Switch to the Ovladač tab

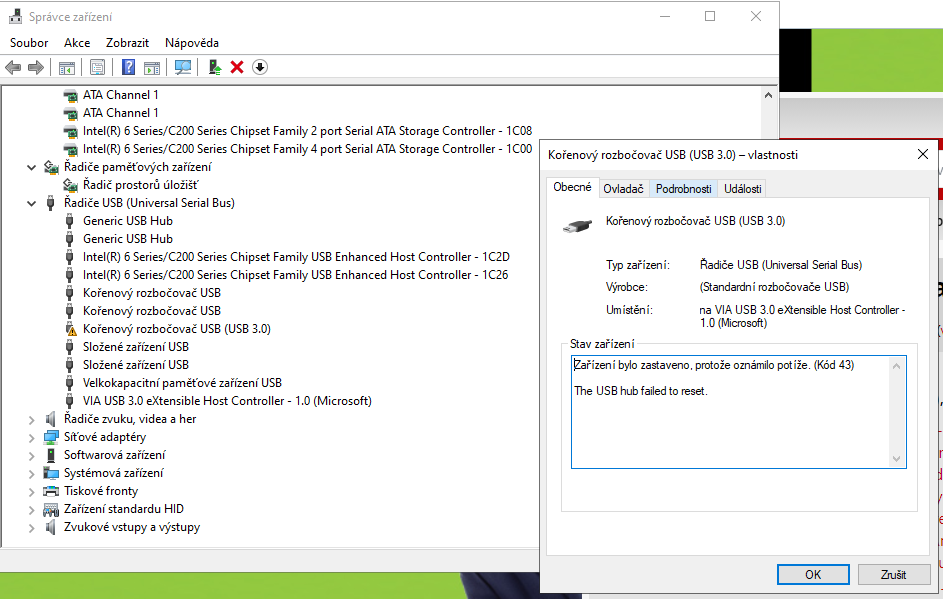623,189
